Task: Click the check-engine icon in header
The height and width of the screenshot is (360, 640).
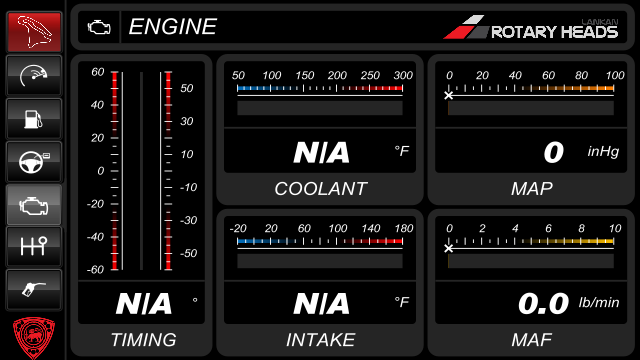Action: point(99,27)
